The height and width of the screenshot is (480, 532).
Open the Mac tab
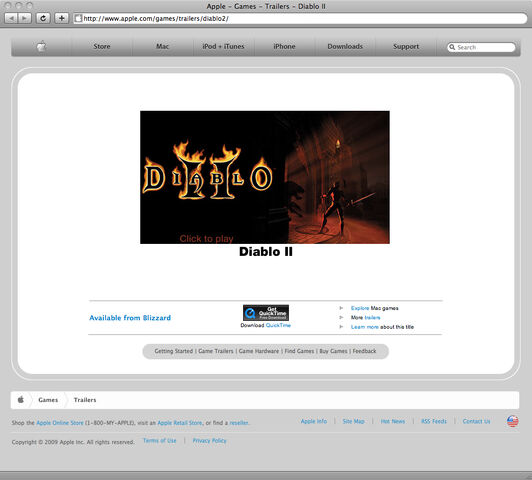[163, 46]
